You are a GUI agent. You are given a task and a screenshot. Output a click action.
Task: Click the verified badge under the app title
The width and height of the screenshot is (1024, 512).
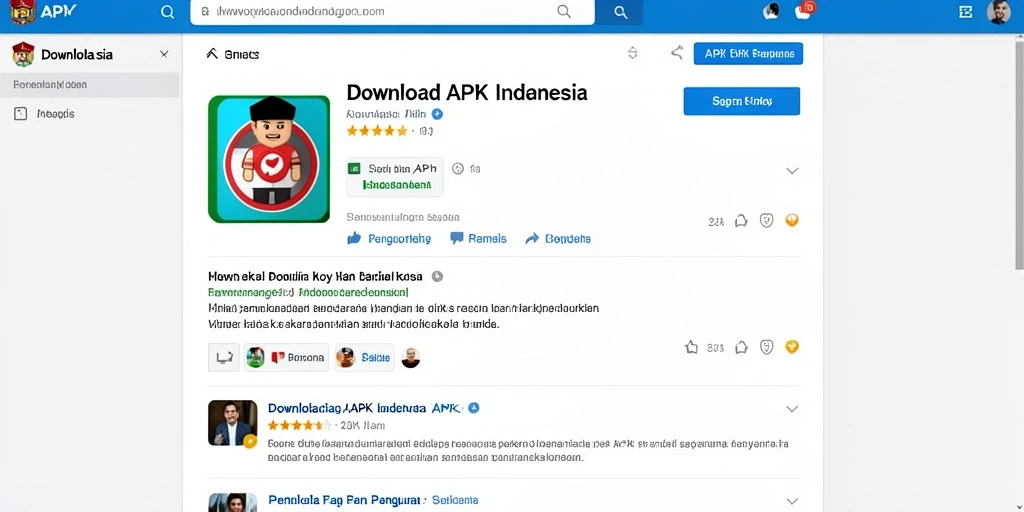(438, 114)
